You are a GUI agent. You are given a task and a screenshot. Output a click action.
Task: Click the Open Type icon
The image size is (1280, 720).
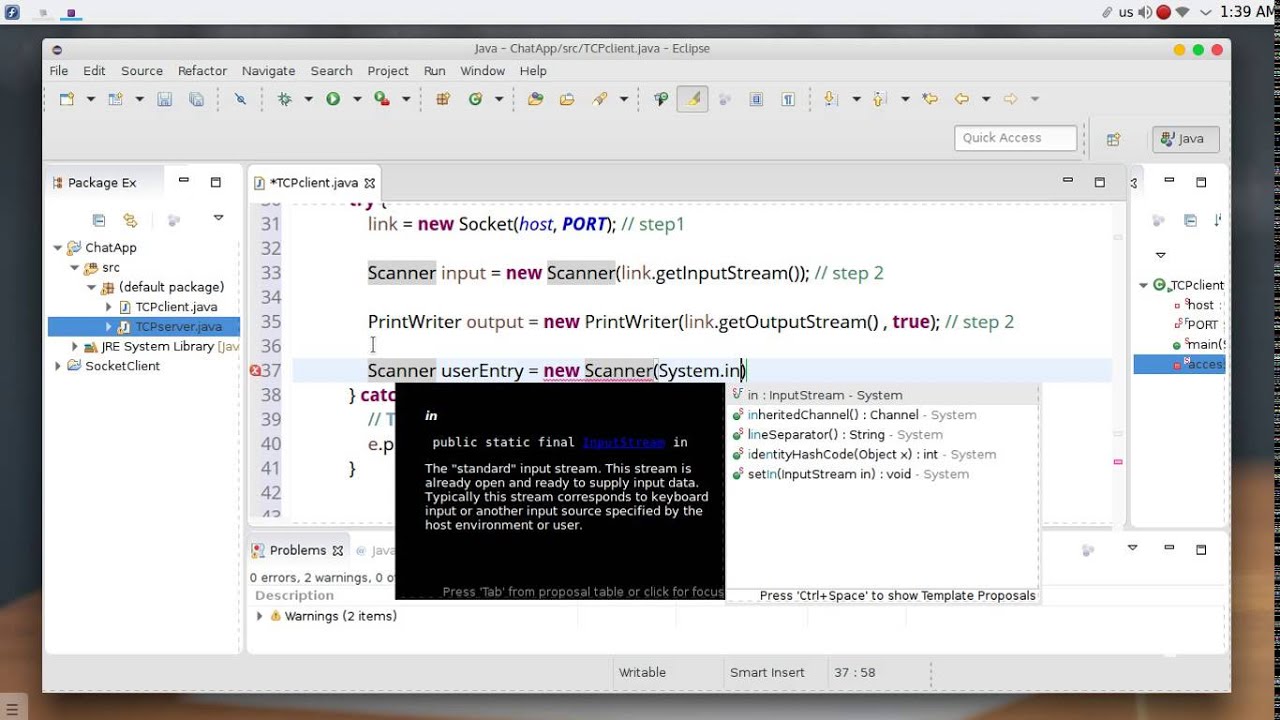[536, 99]
